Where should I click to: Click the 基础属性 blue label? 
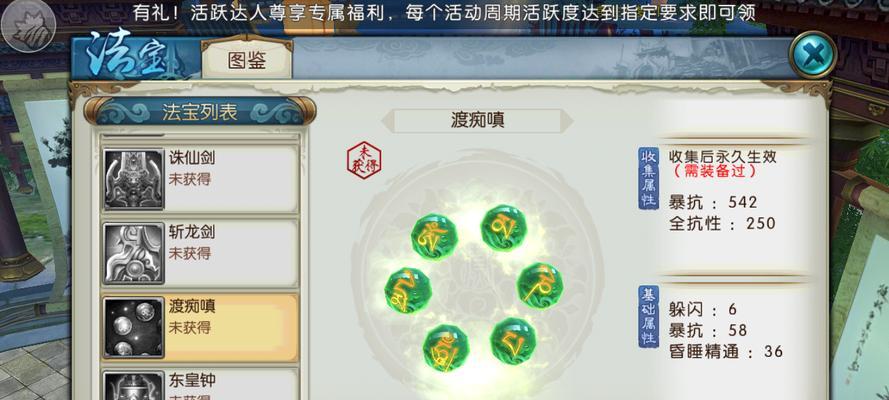click(649, 317)
